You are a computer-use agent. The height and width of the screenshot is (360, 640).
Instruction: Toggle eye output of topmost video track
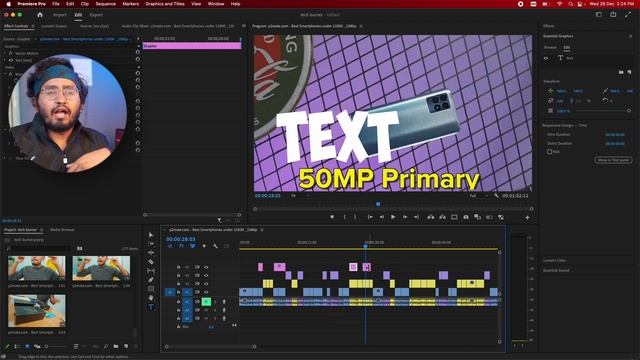point(206,267)
